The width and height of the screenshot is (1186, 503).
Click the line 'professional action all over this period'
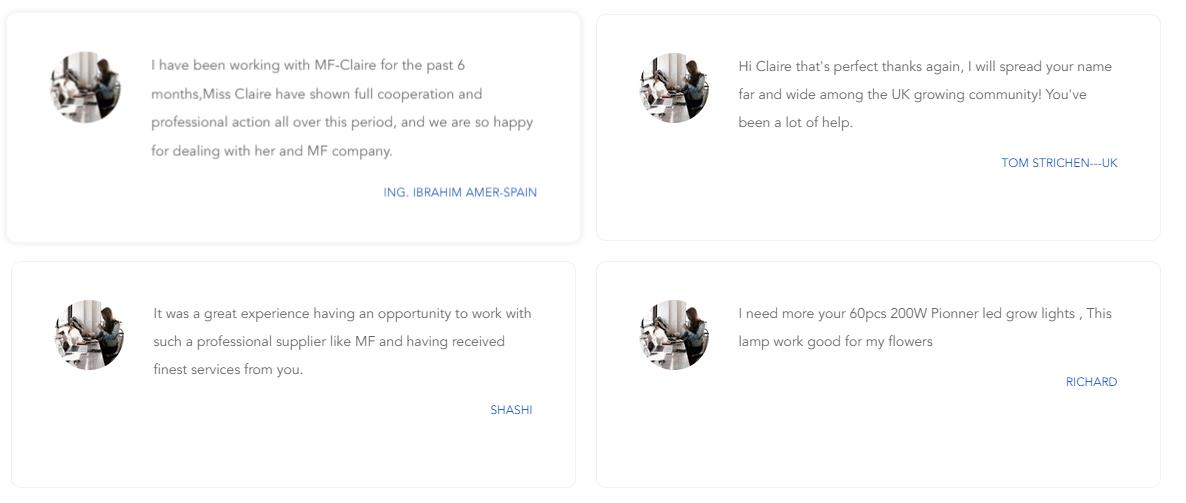[342, 123]
